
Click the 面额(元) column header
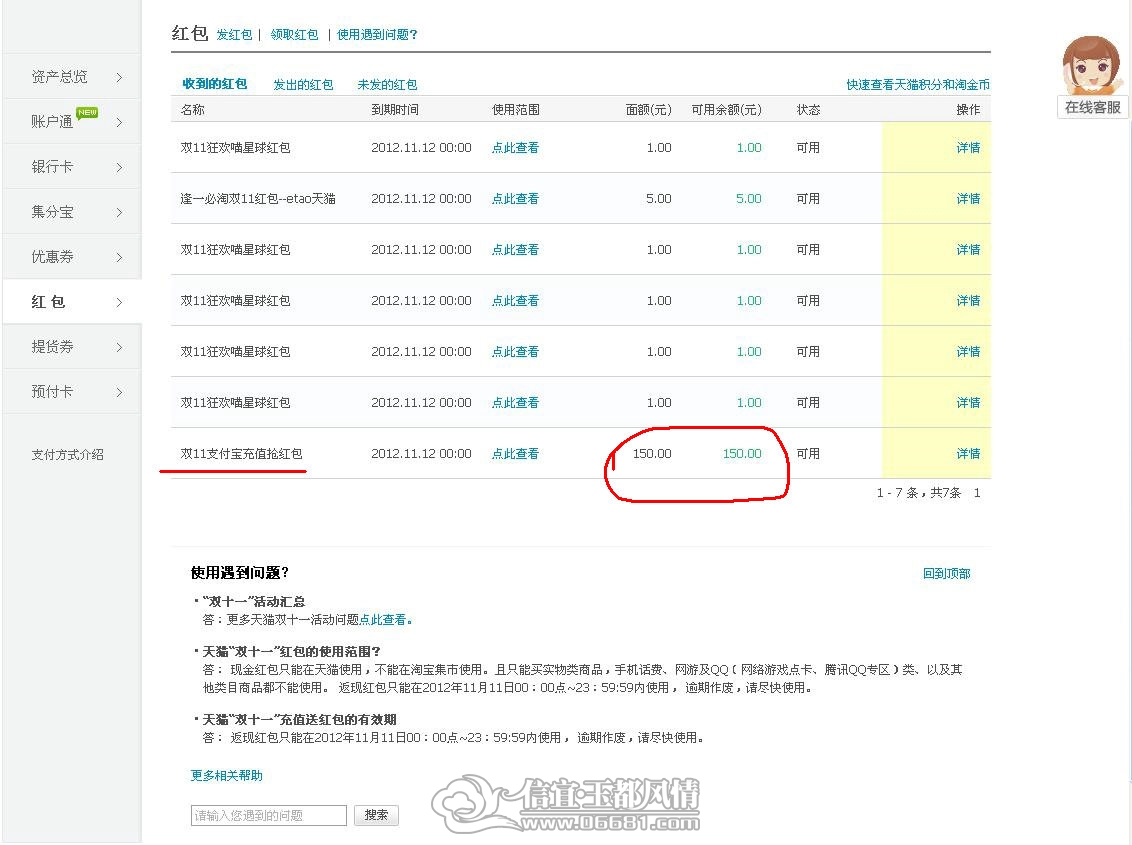pyautogui.click(x=648, y=110)
